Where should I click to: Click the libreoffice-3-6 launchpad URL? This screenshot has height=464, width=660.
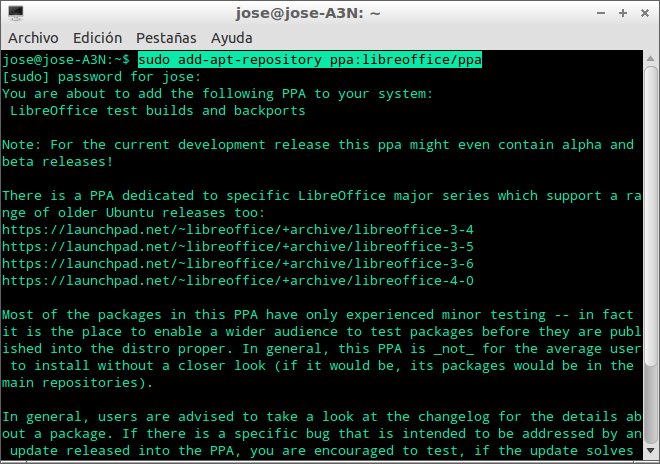click(x=238, y=264)
